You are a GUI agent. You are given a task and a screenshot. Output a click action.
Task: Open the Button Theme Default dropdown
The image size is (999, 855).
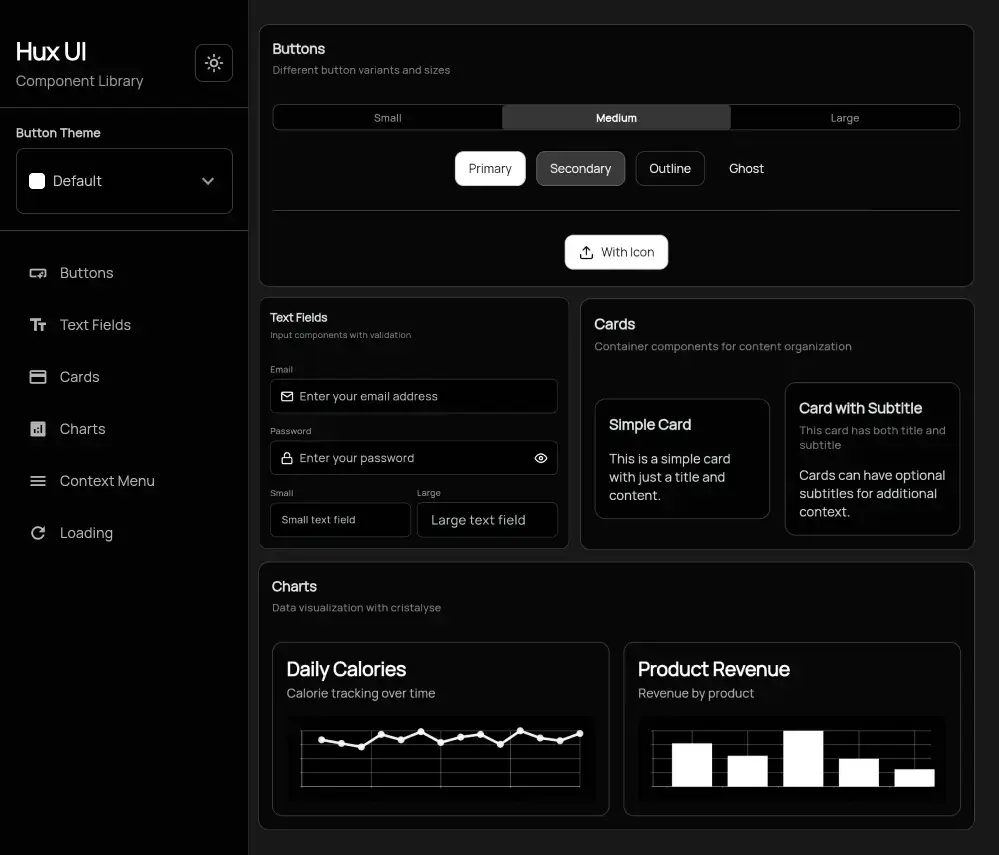pos(124,181)
